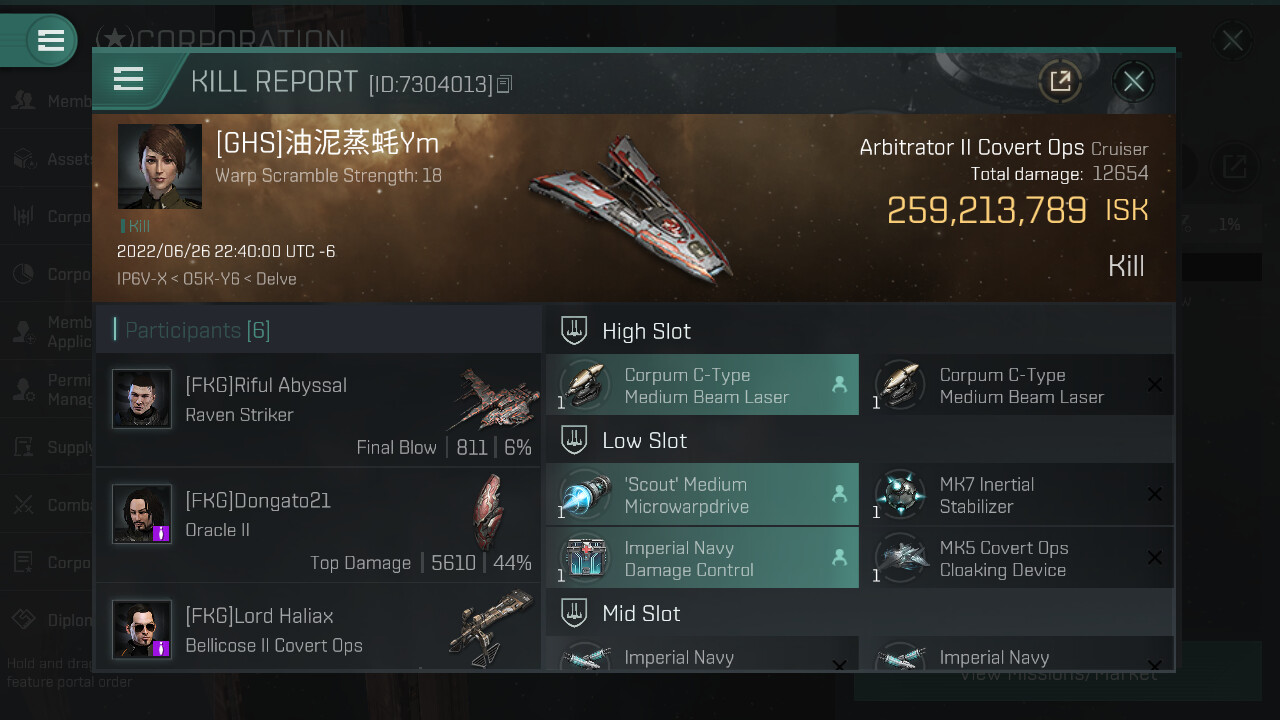The width and height of the screenshot is (1280, 720).
Task: Copy the kill report ID
Action: pyautogui.click(x=505, y=85)
